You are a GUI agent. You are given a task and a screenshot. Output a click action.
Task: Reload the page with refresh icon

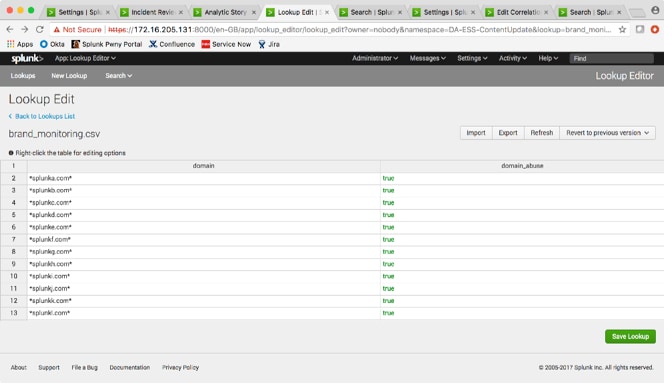(39, 29)
